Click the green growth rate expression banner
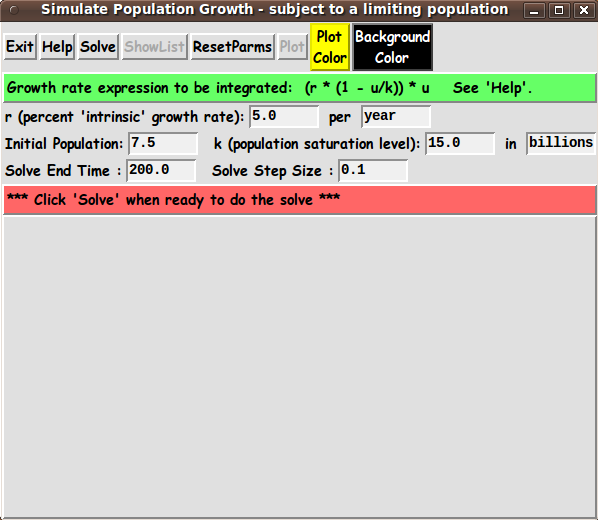The image size is (598, 520). tap(299, 88)
